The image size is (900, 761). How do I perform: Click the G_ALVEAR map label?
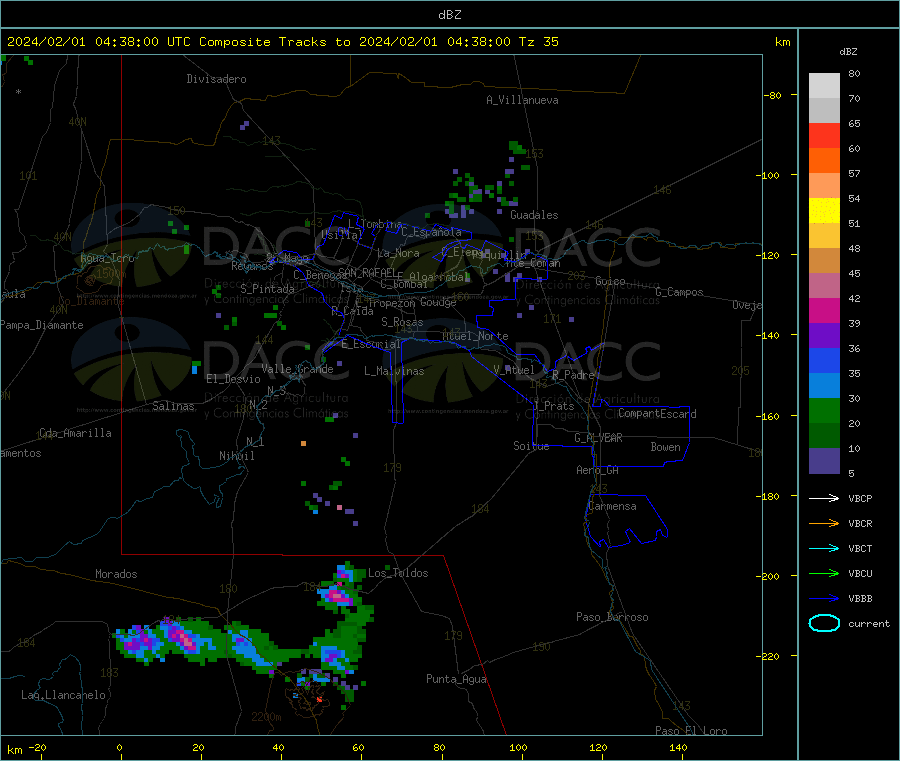pos(599,438)
